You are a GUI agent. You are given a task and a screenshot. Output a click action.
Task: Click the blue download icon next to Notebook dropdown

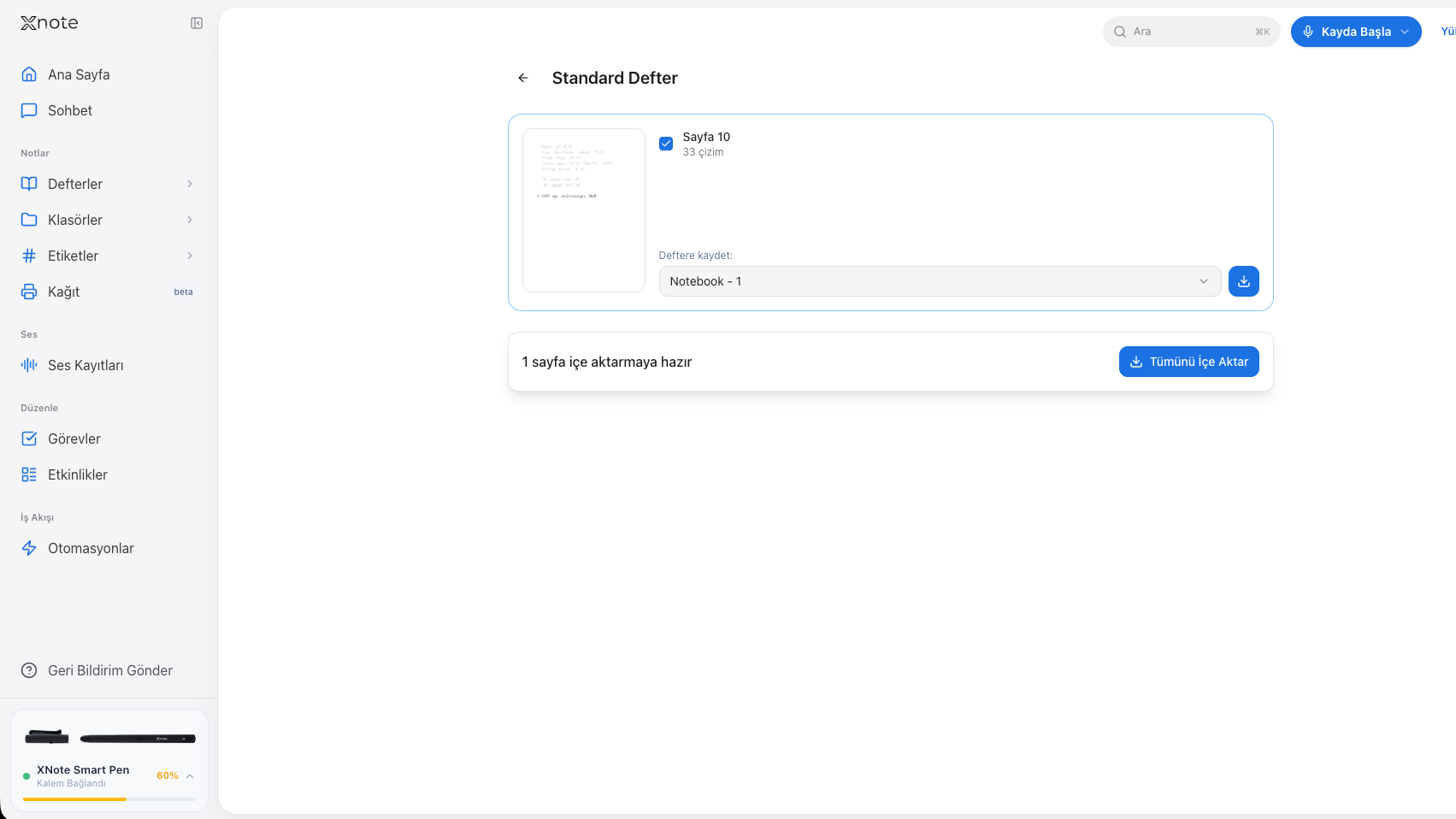[1243, 281]
